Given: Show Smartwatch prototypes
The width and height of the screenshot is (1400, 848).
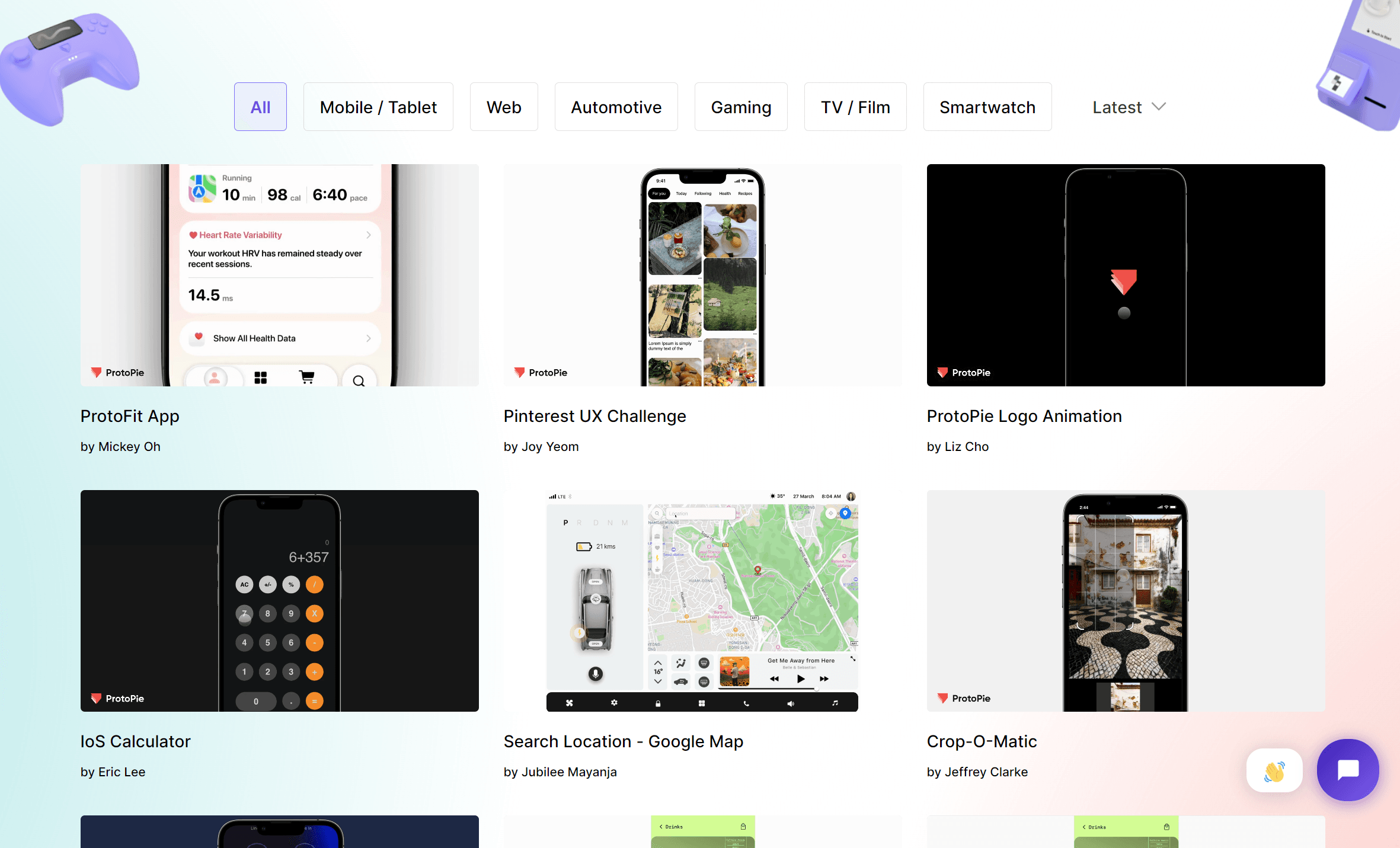Looking at the screenshot, I should [x=987, y=107].
